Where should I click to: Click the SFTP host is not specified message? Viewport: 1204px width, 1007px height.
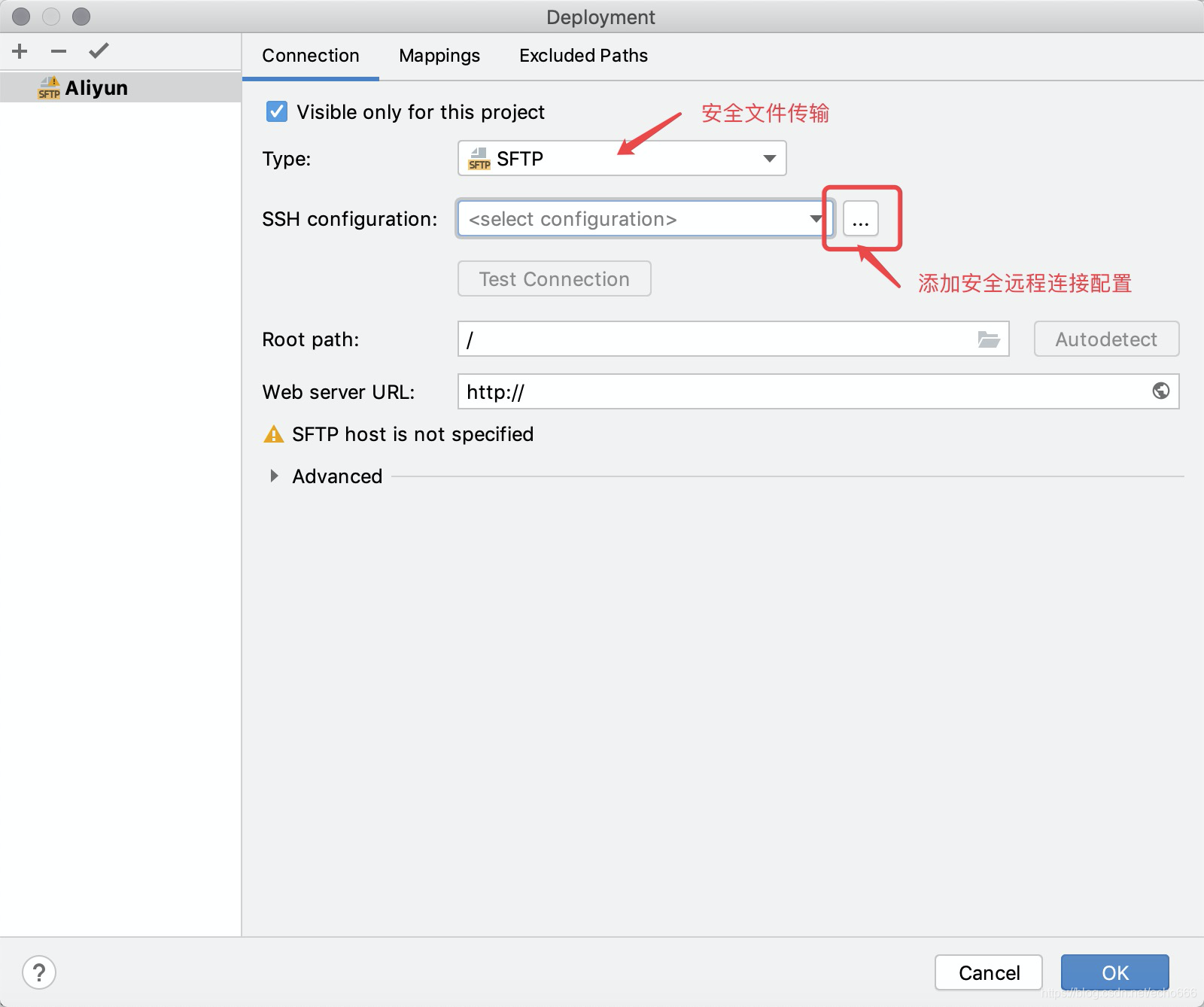pos(412,434)
